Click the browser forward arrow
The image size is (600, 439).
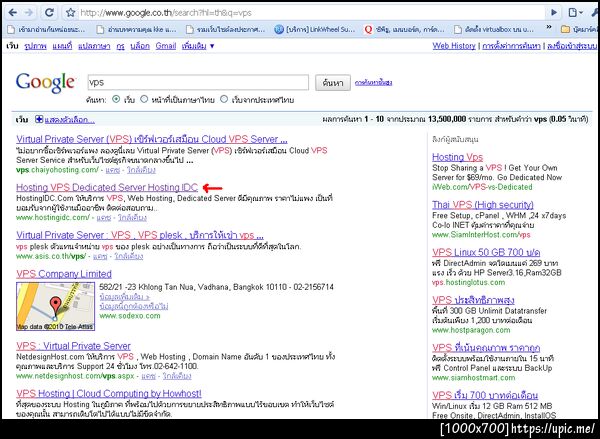[29, 13]
